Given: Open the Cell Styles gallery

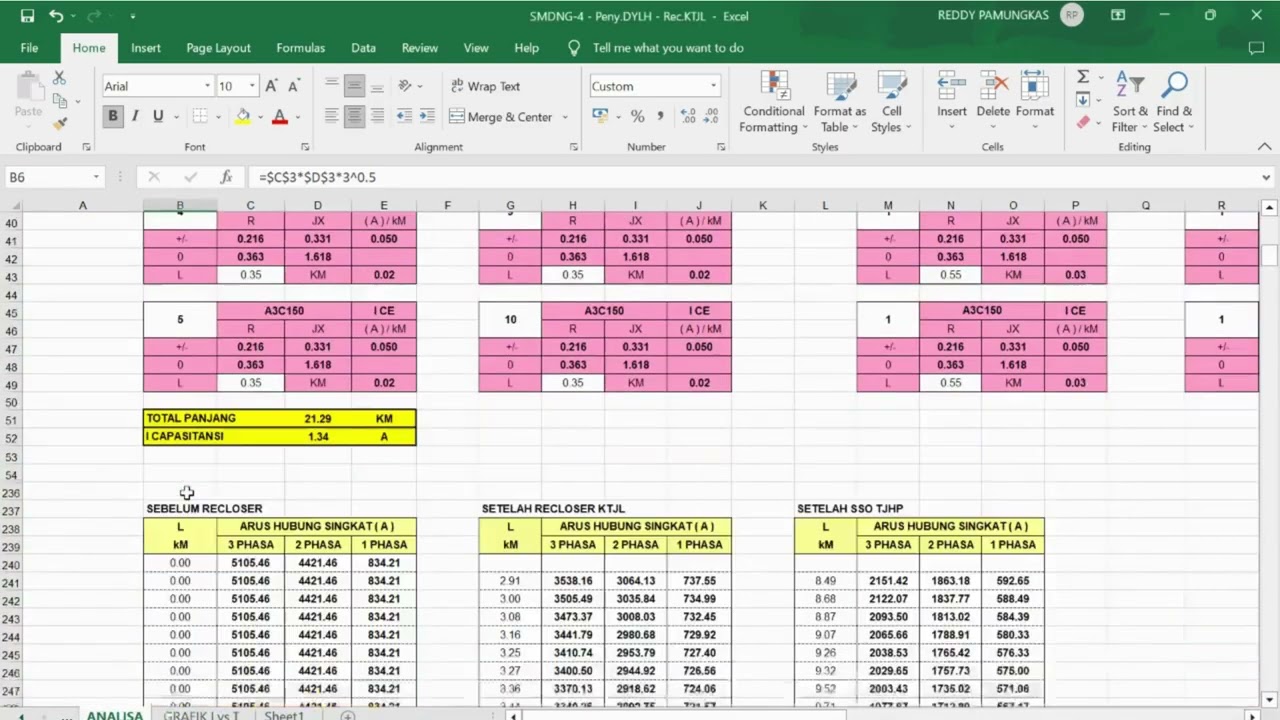Looking at the screenshot, I should (x=890, y=101).
